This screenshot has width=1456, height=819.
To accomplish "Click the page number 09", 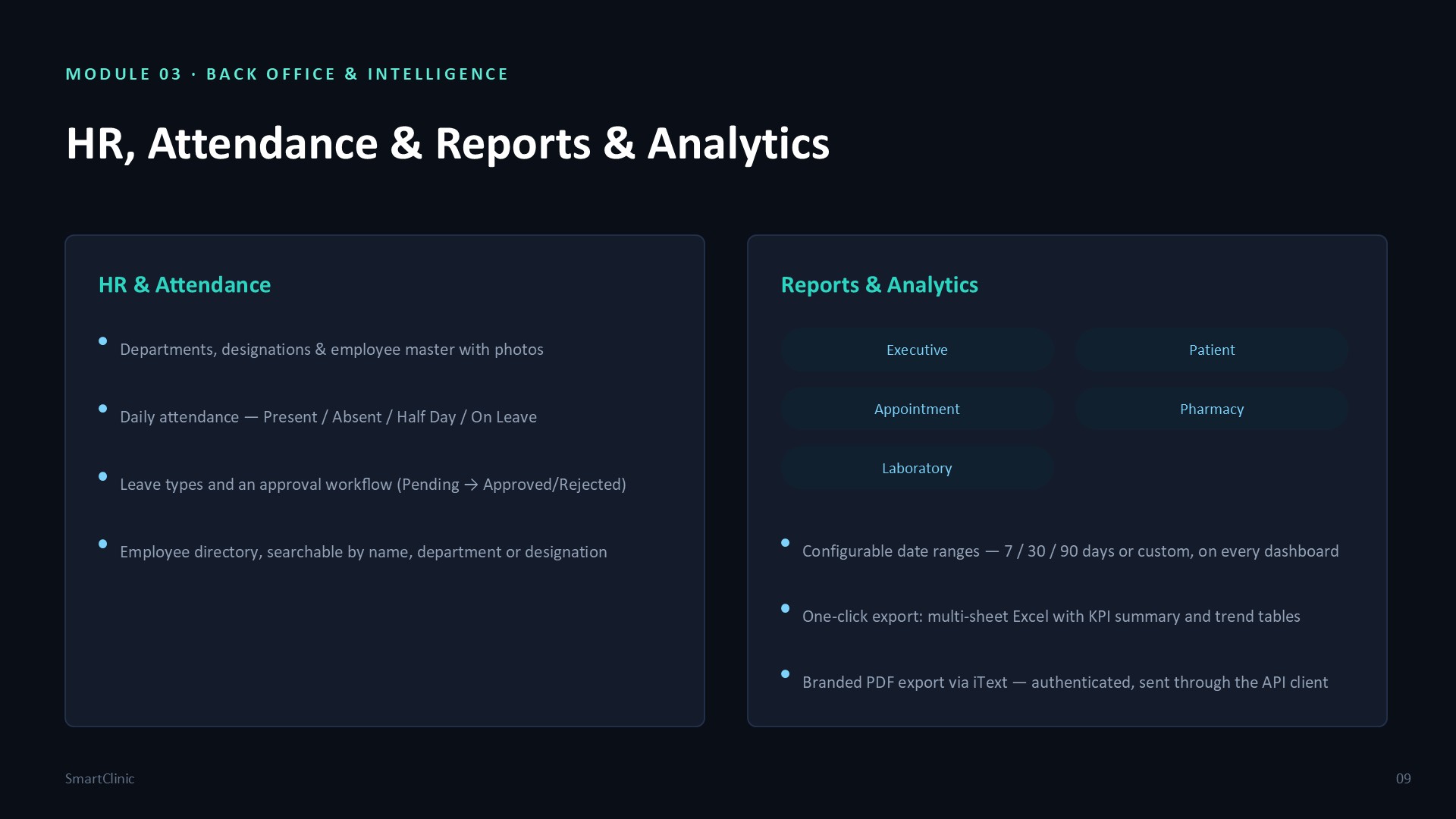I will click(x=1403, y=778).
